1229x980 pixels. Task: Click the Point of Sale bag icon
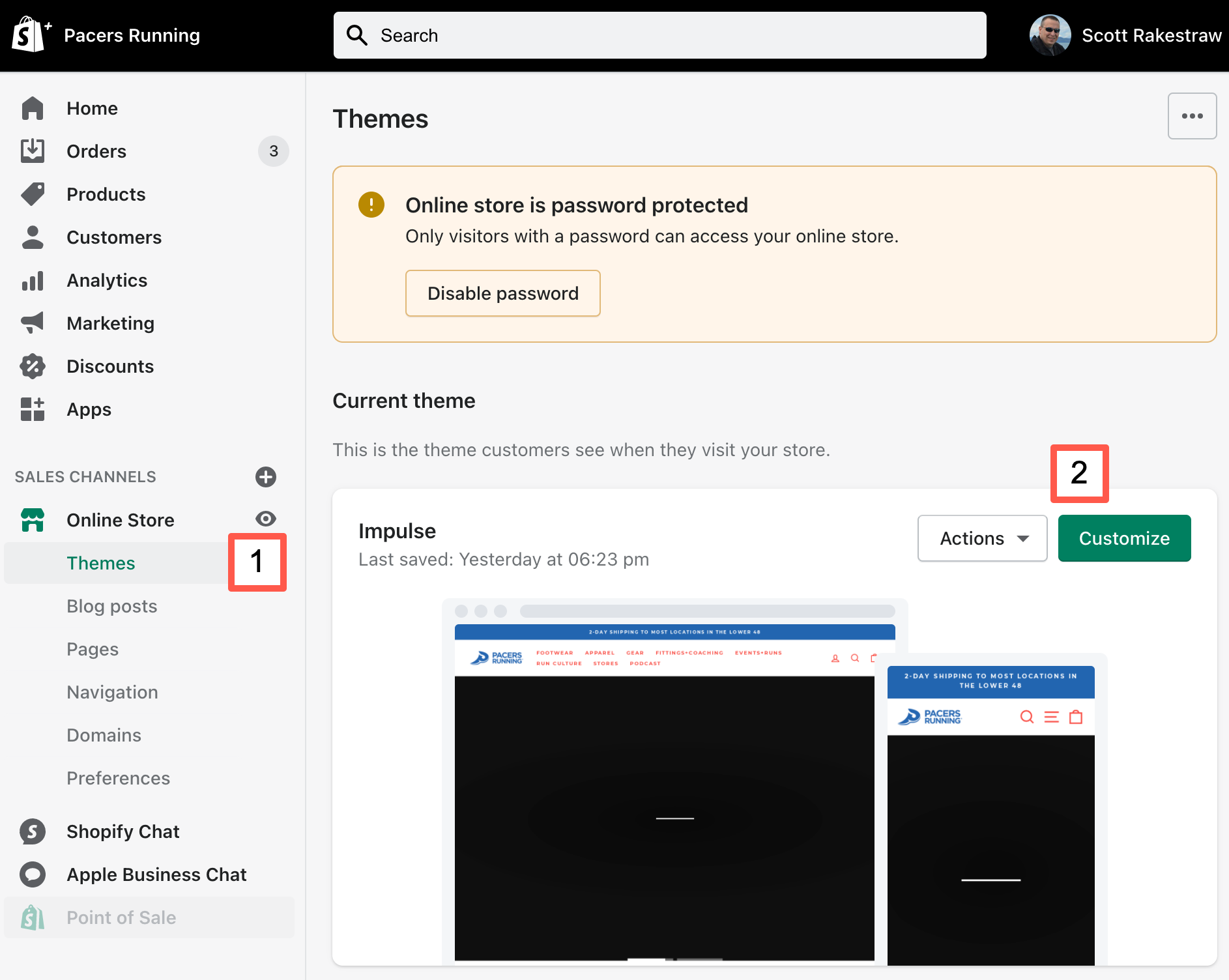(x=33, y=917)
